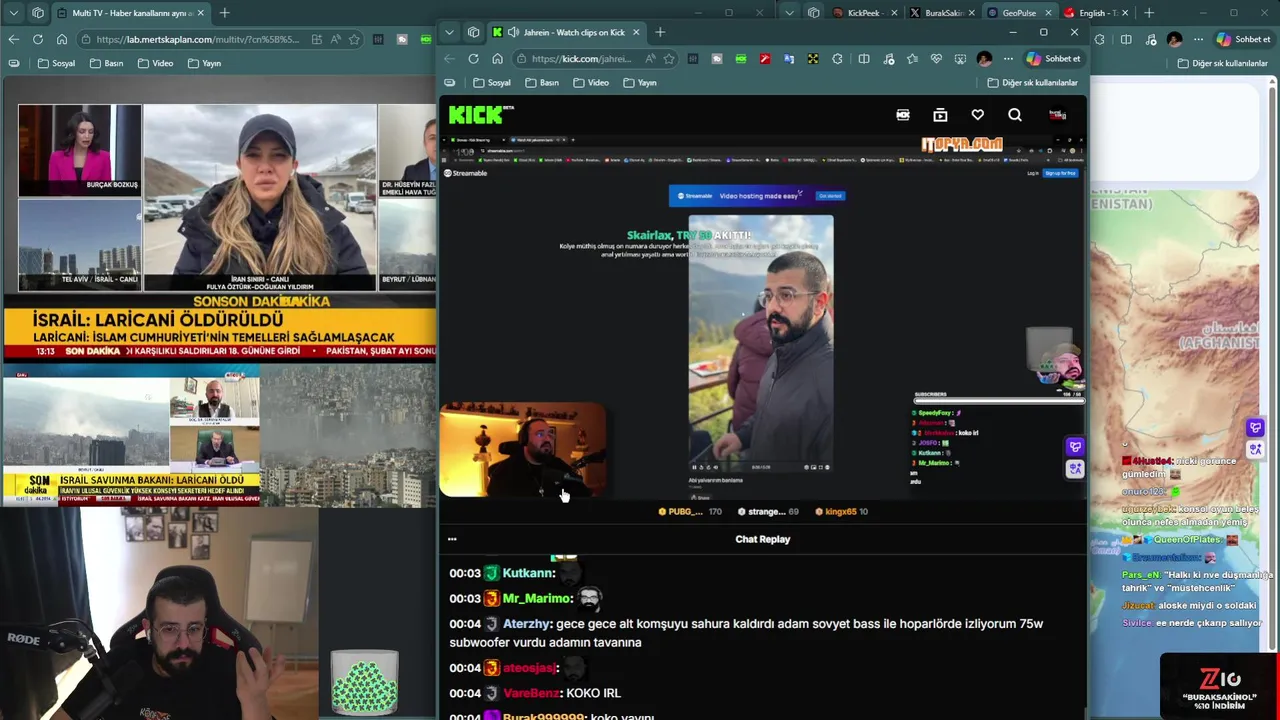This screenshot has height=720, width=1280.
Task: Open Sosyal bookmark folder in Multi TV window
Action: pos(56,63)
